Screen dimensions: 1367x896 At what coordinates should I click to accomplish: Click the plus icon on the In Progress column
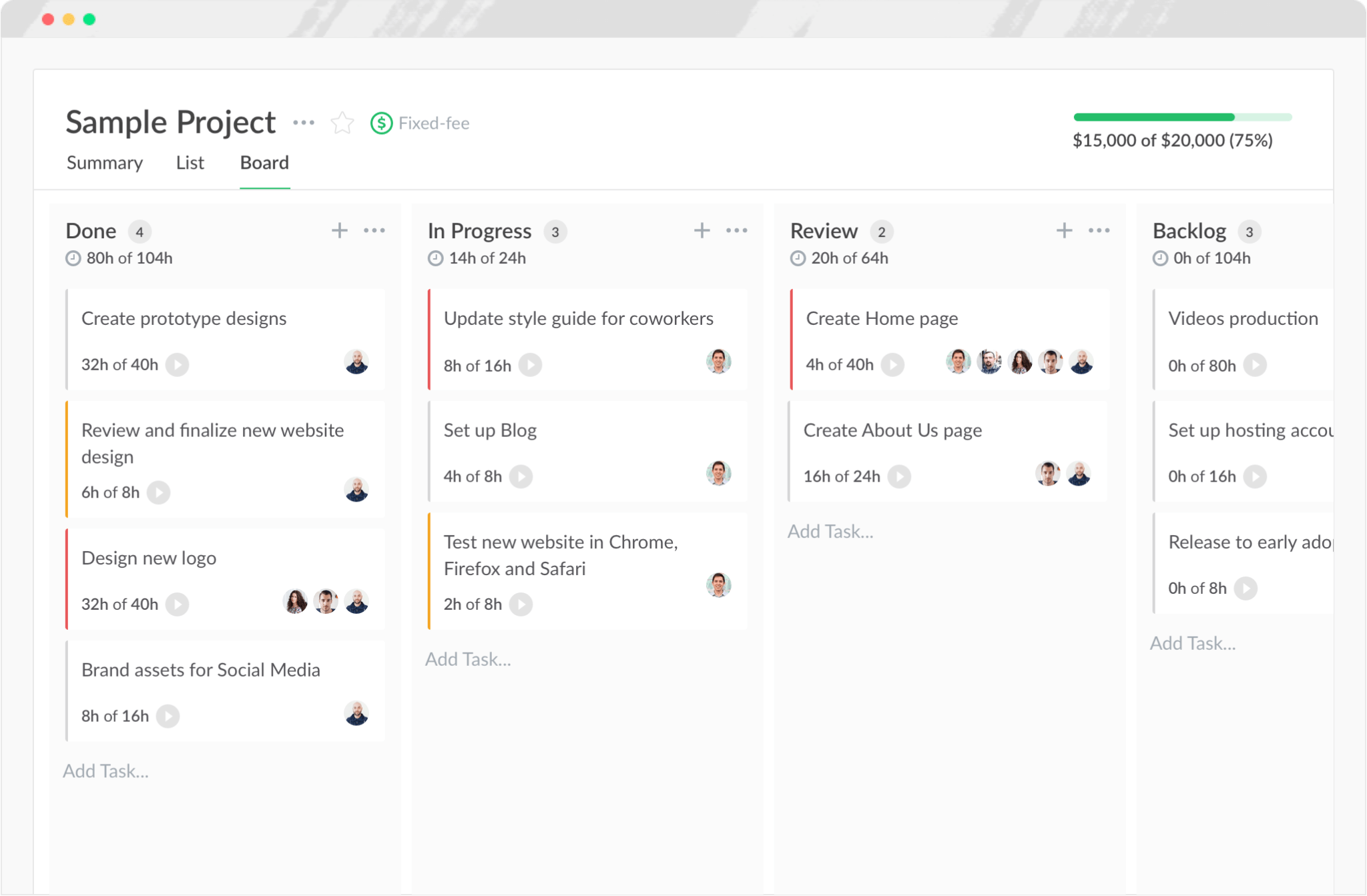click(702, 230)
